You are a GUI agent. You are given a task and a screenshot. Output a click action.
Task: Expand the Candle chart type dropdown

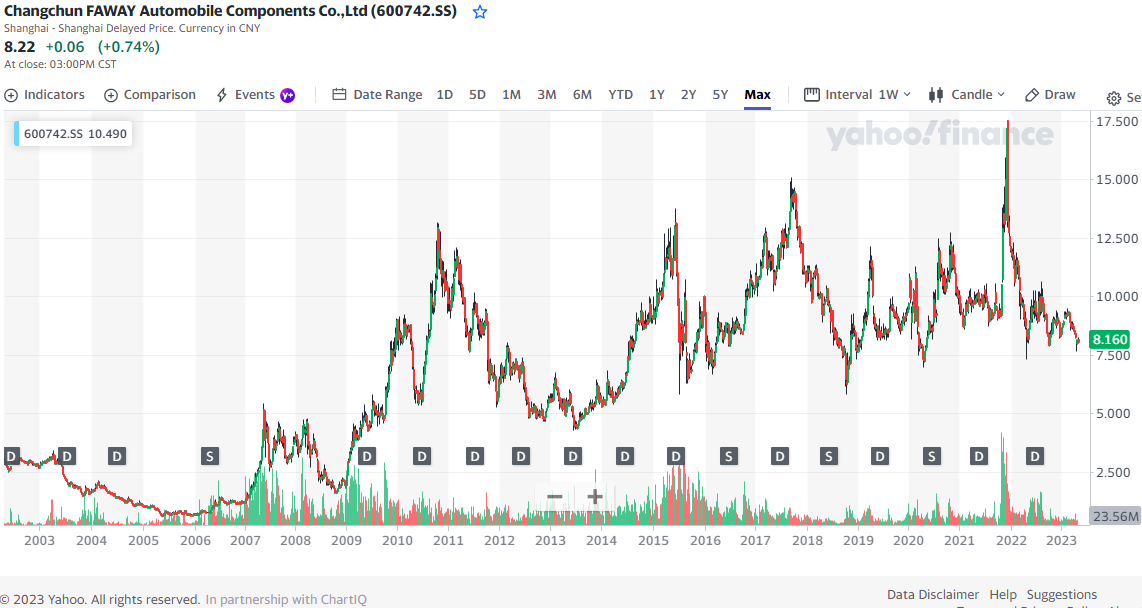tap(967, 95)
